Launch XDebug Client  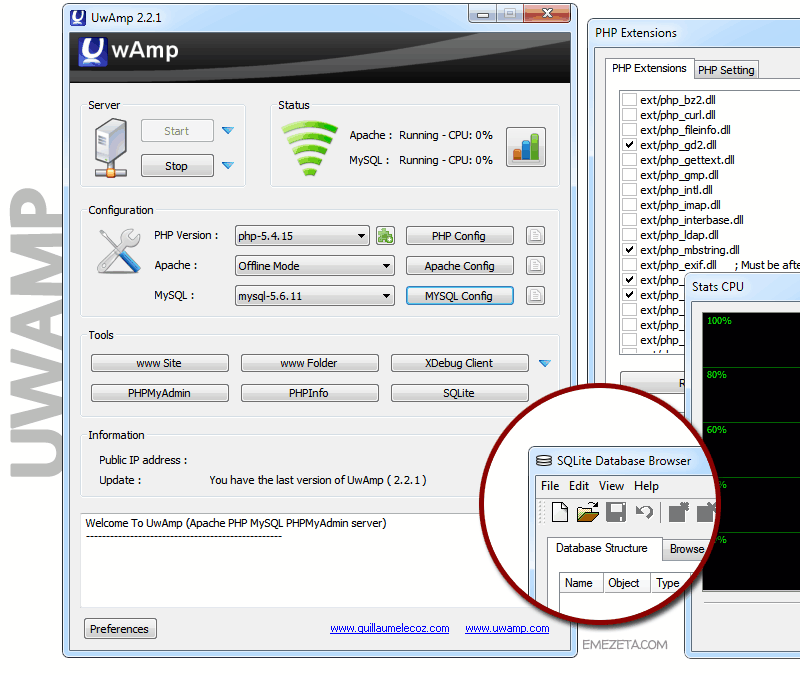tap(459, 363)
